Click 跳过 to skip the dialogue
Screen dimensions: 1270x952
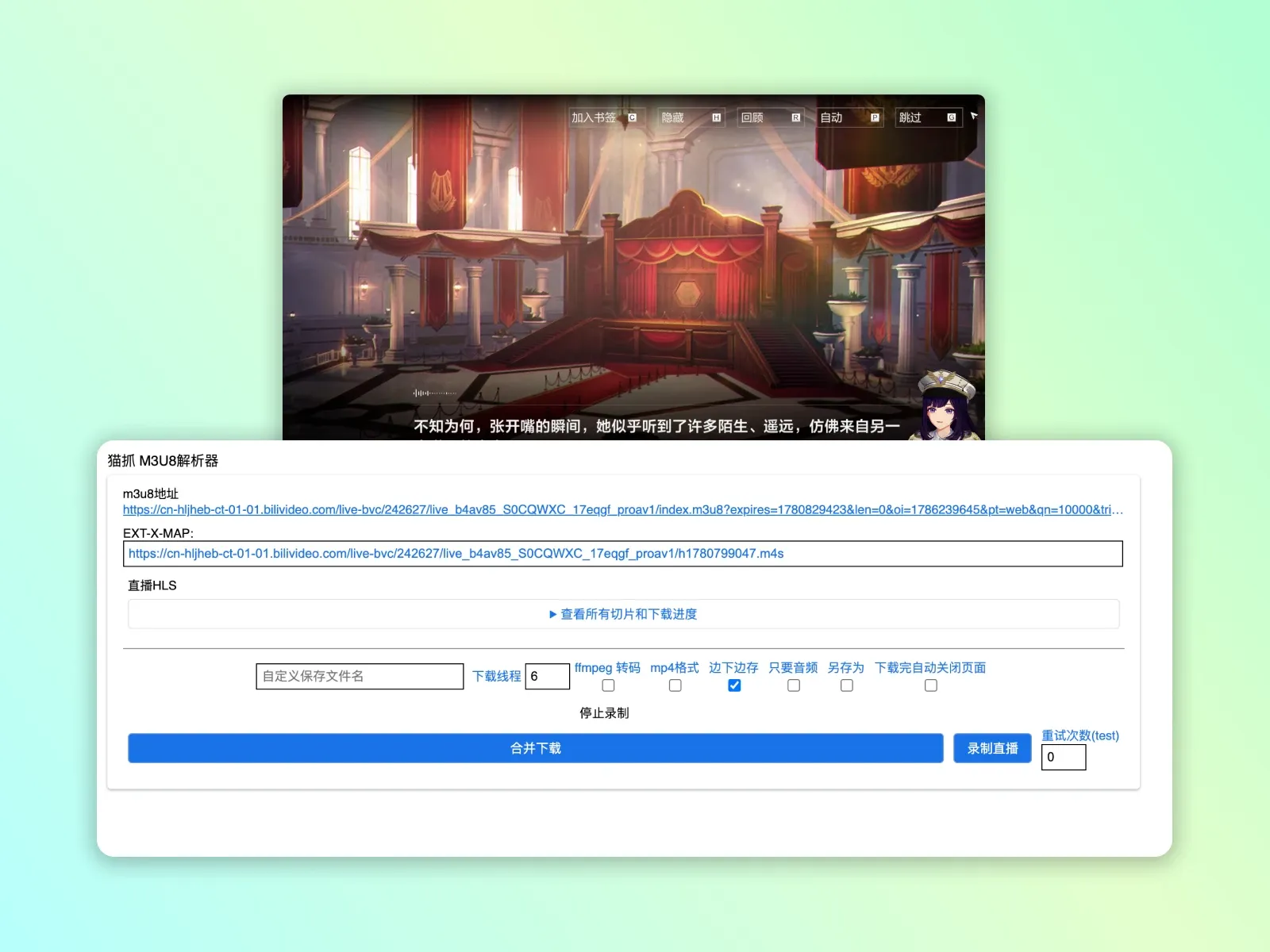929,117
